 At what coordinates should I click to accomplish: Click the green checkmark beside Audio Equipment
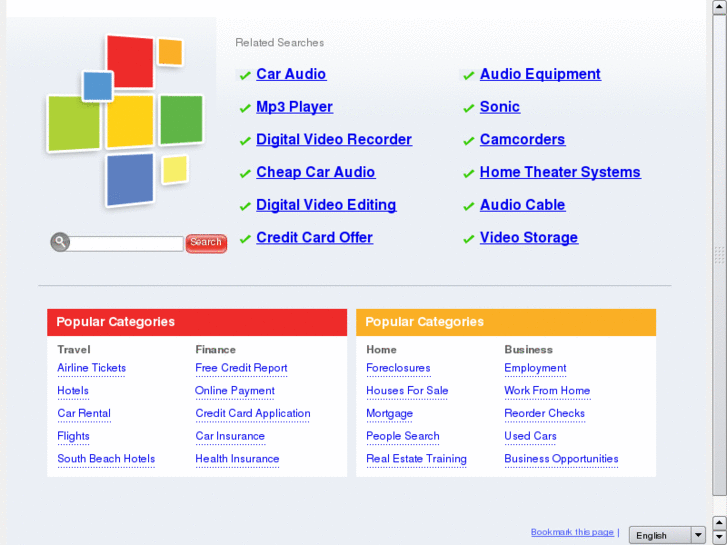[469, 75]
